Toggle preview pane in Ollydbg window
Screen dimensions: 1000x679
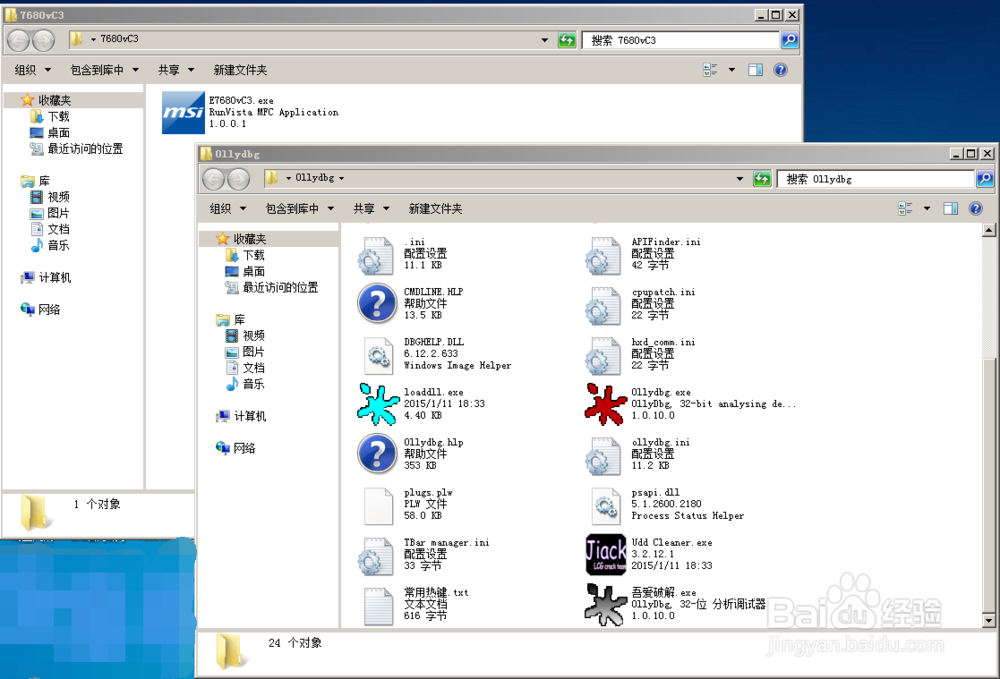pyautogui.click(x=950, y=208)
